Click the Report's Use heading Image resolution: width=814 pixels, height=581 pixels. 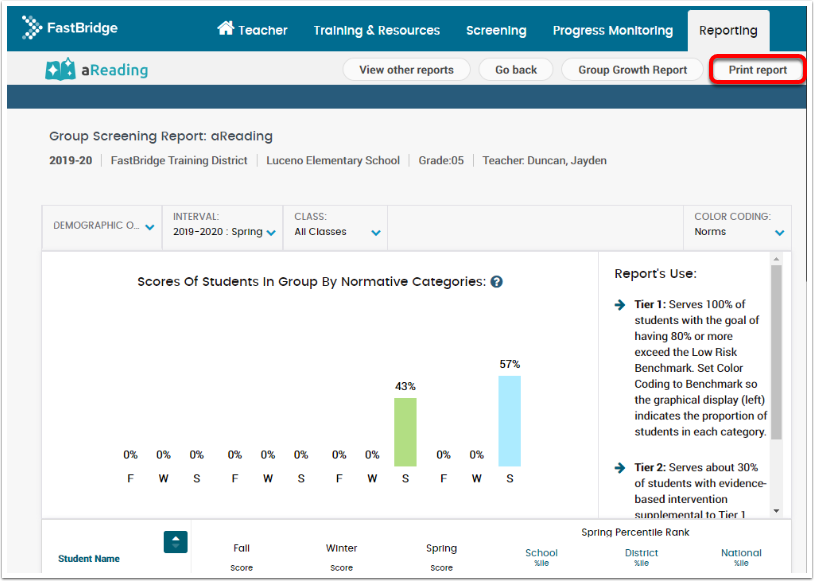coord(656,274)
